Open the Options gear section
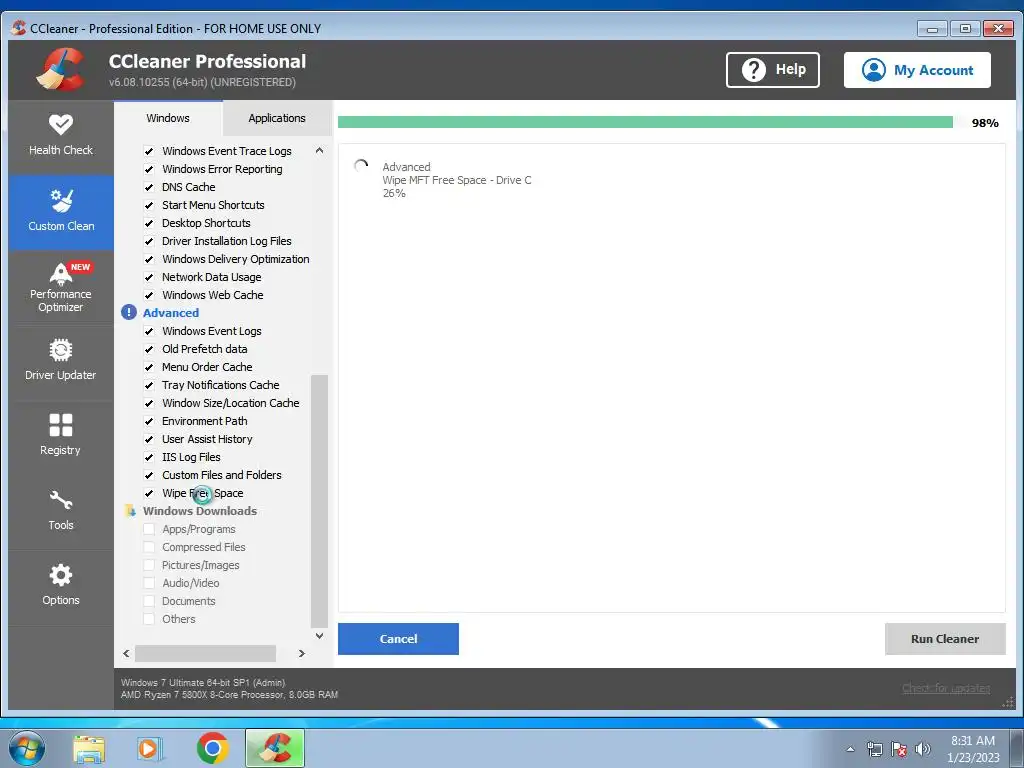The width and height of the screenshot is (1024, 768). click(x=61, y=586)
